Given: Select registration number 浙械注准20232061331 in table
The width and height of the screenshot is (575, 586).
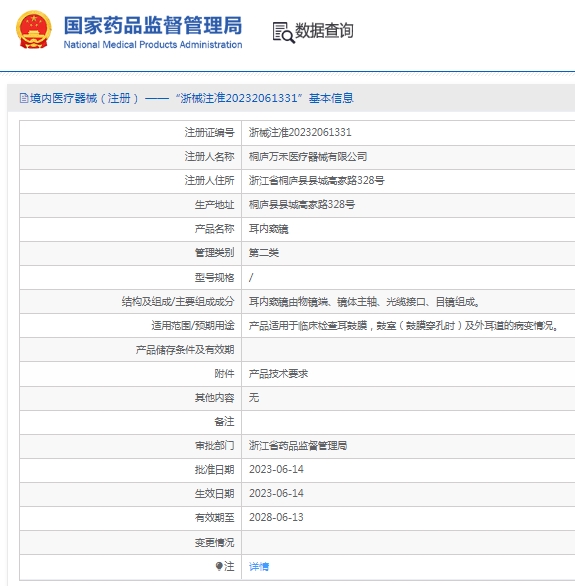Looking at the screenshot, I should (300, 132).
